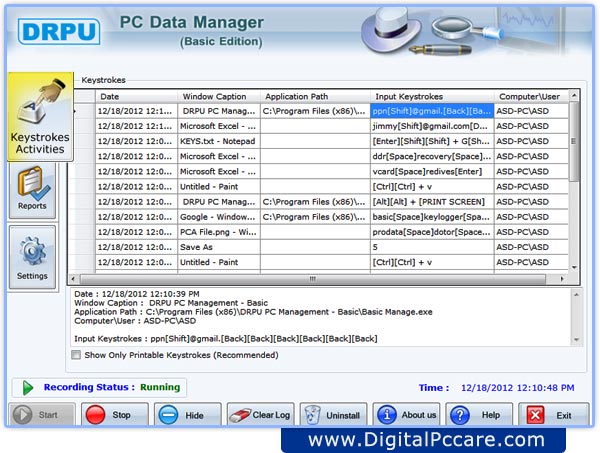
Task: Select the 'ddr[Space]recovery' keystrokes cell
Action: coord(432,156)
